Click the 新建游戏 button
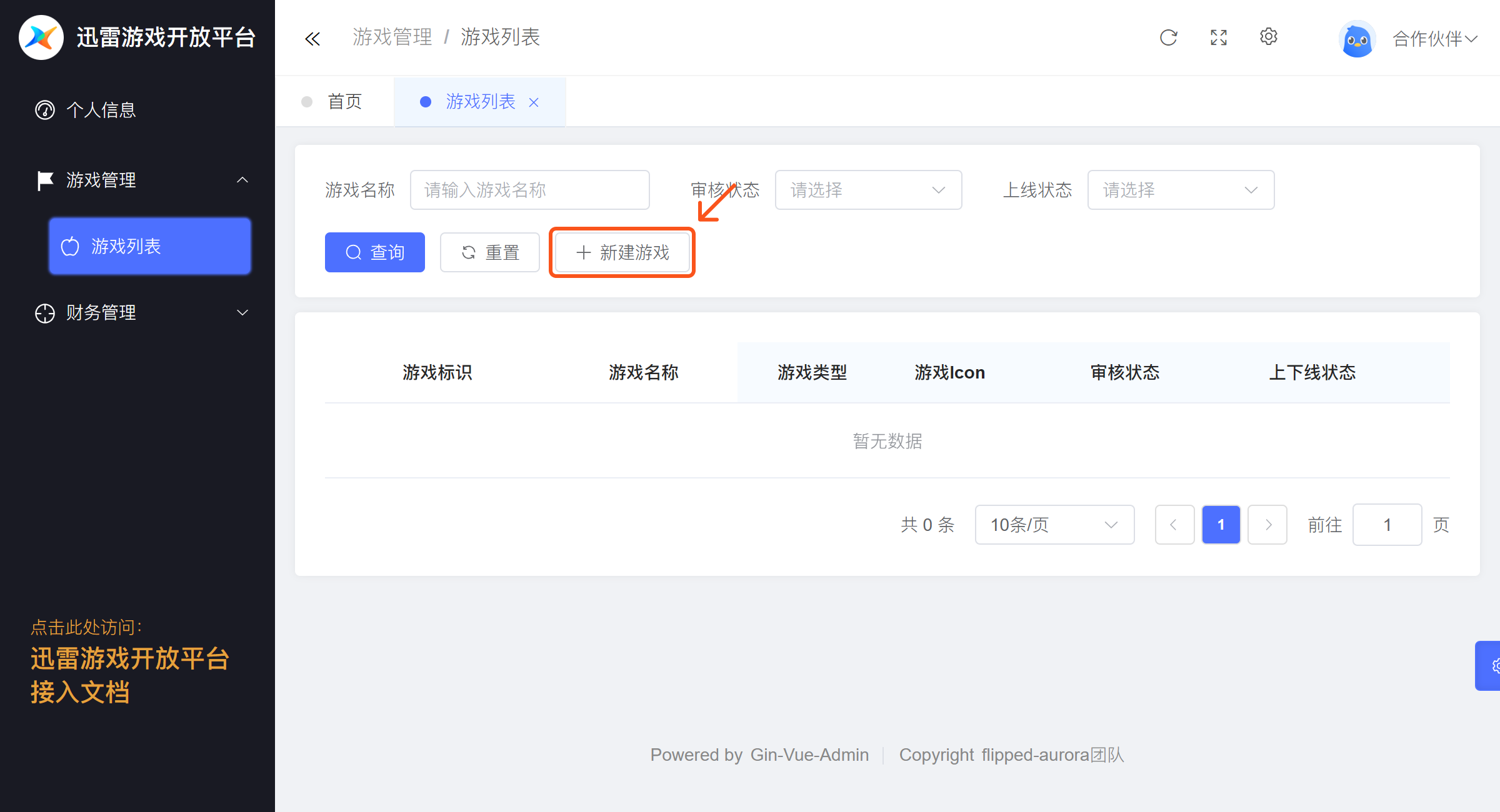The height and width of the screenshot is (812, 1500). click(622, 252)
